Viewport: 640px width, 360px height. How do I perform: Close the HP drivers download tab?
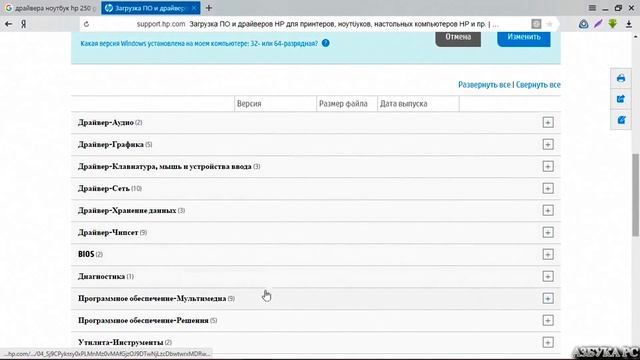click(x=194, y=8)
